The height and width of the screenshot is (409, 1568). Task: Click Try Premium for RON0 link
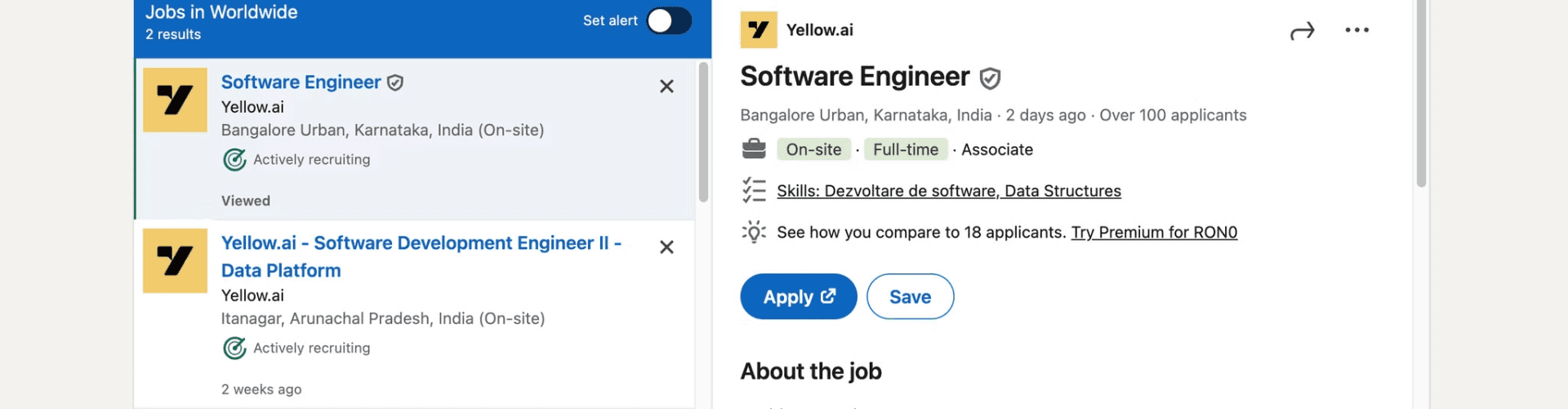1154,233
